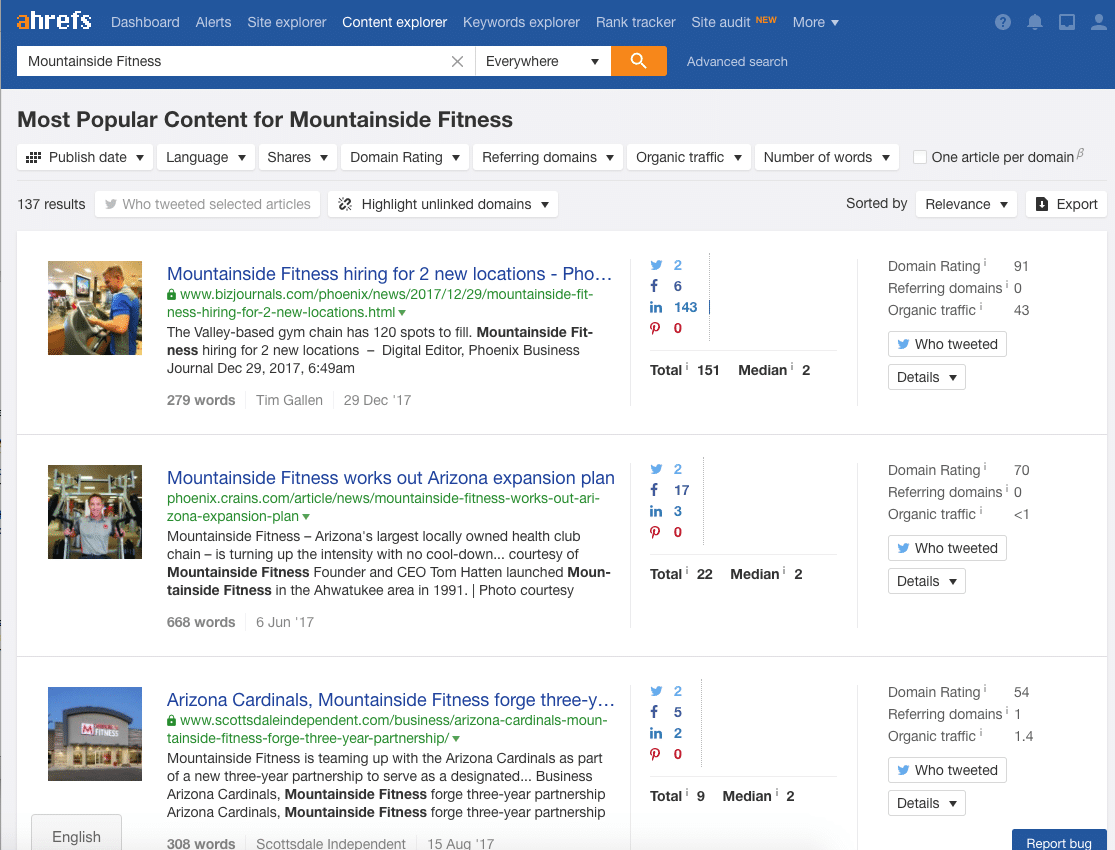
Task: Expand the Everywhere search scope dropdown
Action: point(542,61)
